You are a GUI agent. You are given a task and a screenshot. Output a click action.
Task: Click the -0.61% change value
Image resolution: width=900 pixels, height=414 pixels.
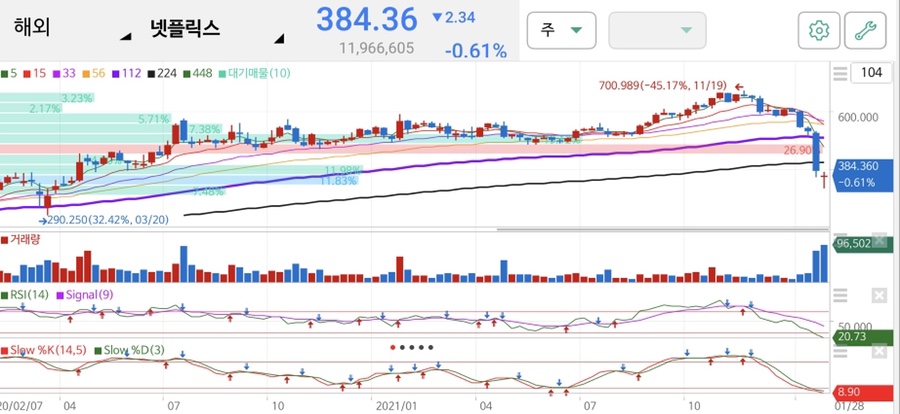[x=476, y=51]
